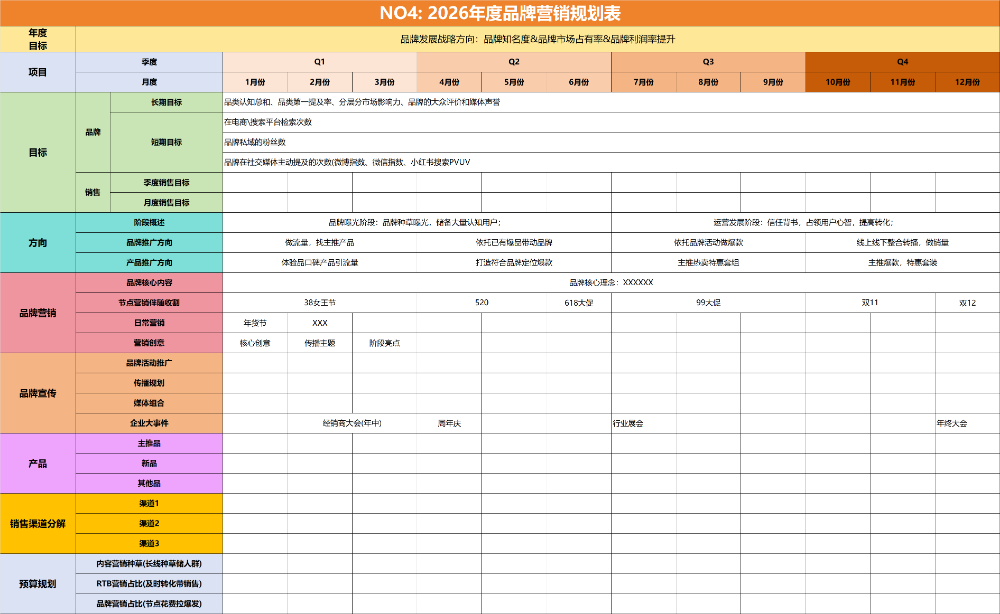This screenshot has width=1000, height=614.
Task: Click the NO4 2026年度品牌营销规划表 title cell
Action: pos(500,13)
